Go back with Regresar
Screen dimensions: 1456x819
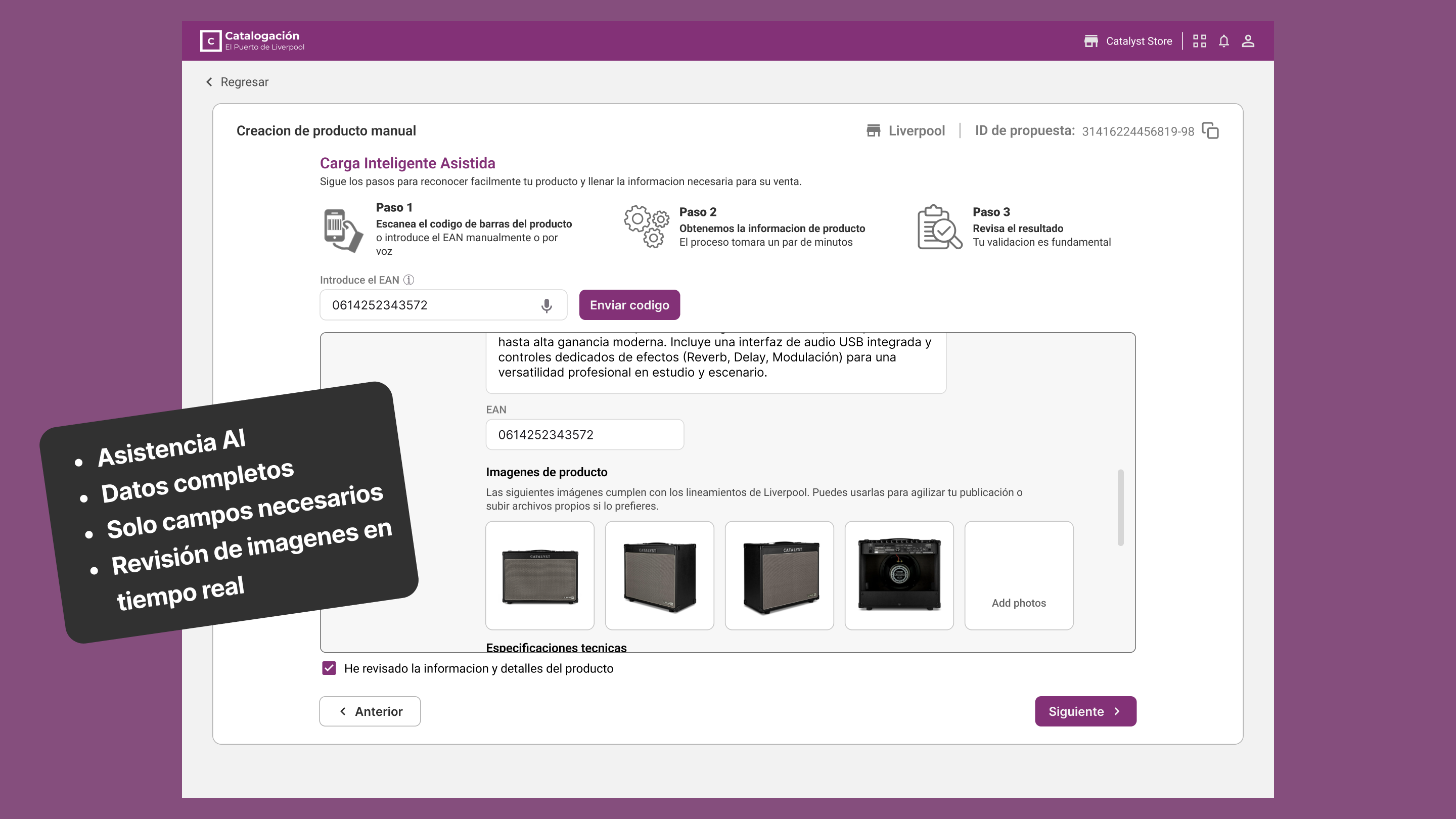237,82
